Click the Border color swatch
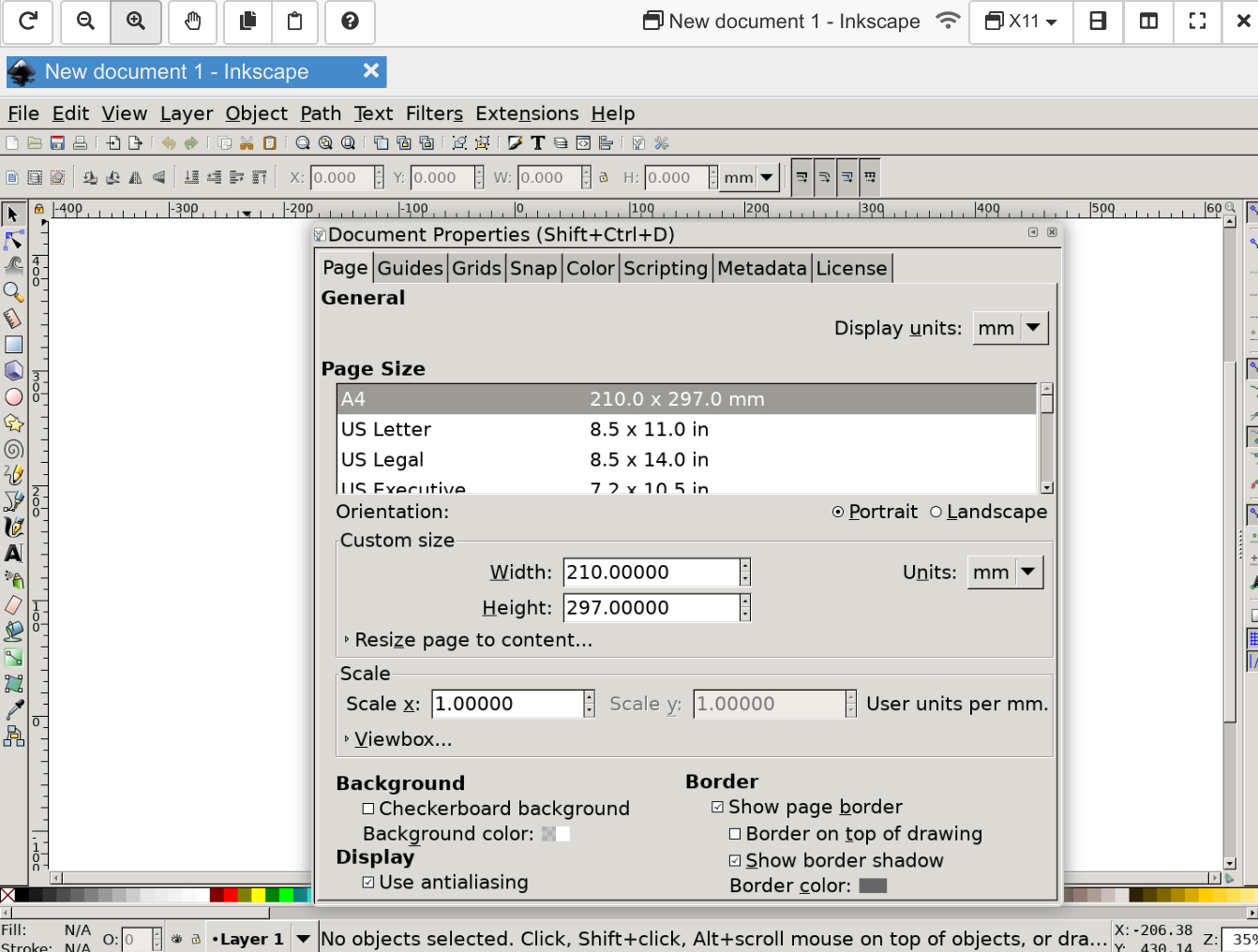Screen dimensions: 1258x952 872,885
